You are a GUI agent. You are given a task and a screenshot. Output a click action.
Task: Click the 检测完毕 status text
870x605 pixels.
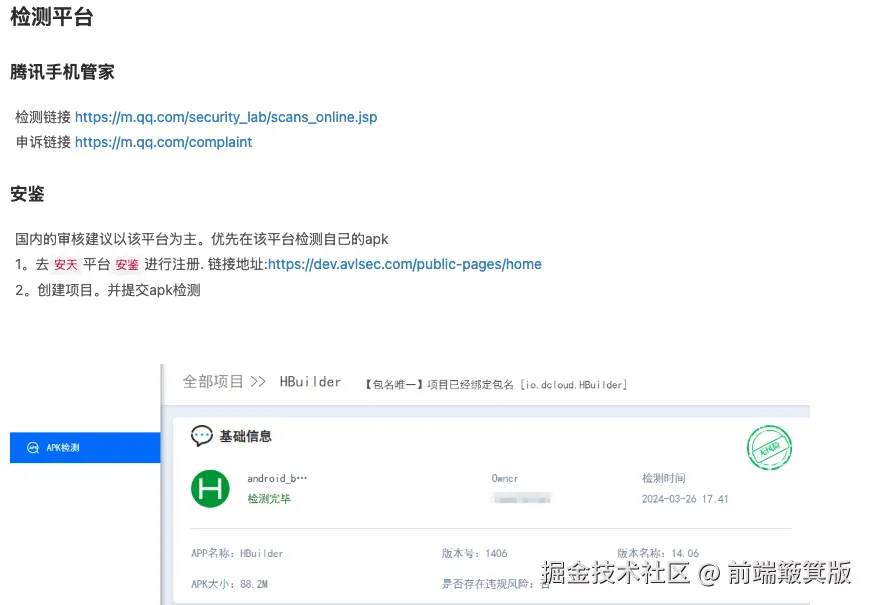tap(269, 498)
